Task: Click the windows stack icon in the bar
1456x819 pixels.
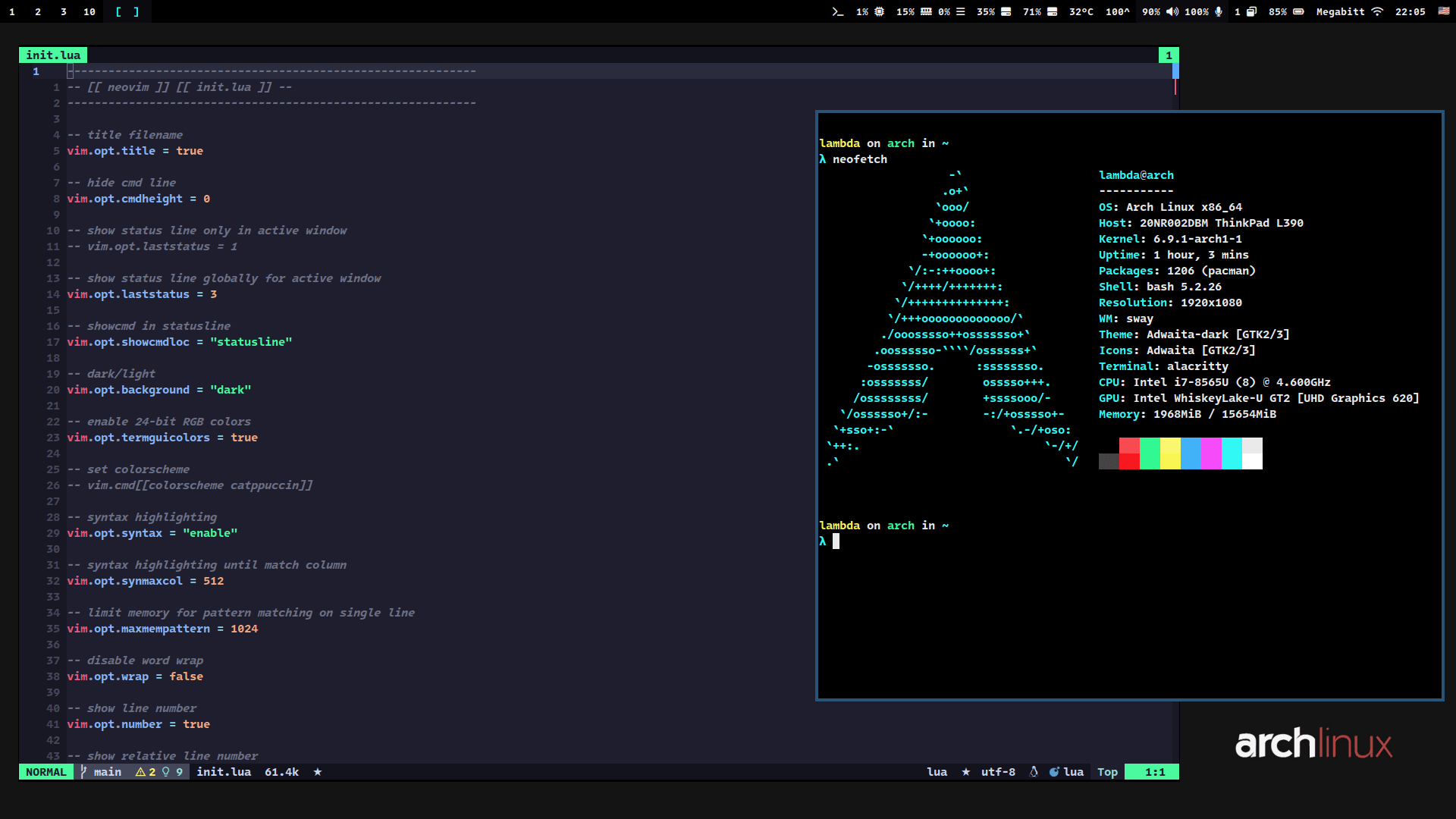Action: click(1252, 11)
